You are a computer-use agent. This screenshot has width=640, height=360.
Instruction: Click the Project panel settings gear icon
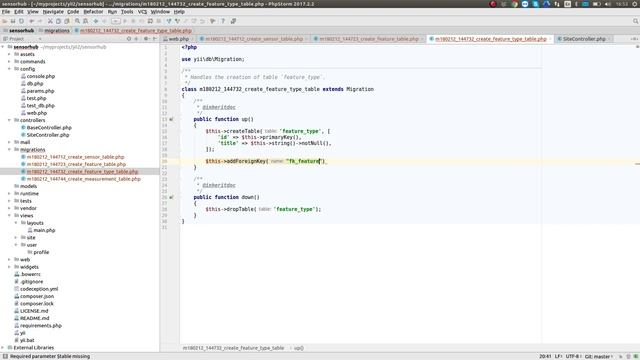point(146,39)
